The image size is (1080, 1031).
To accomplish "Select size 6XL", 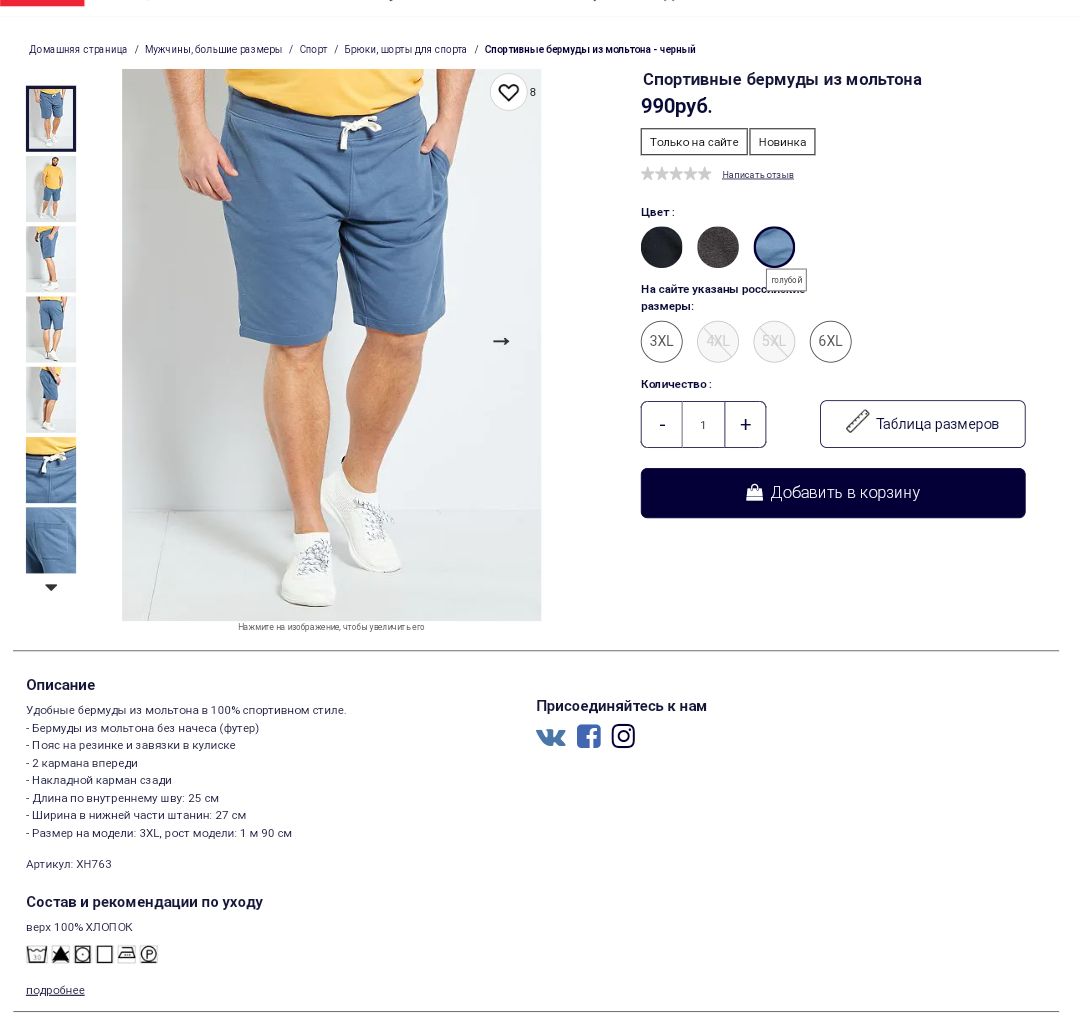I will (x=830, y=342).
